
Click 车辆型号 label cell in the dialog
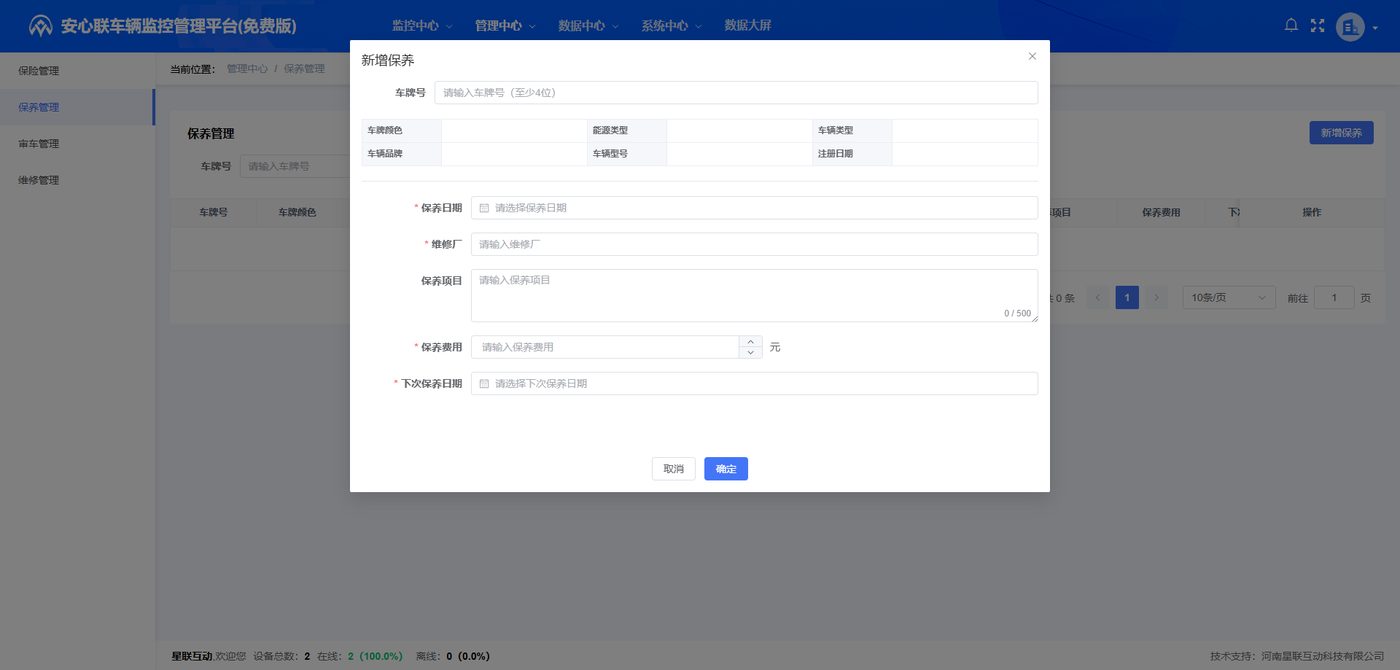coord(627,154)
